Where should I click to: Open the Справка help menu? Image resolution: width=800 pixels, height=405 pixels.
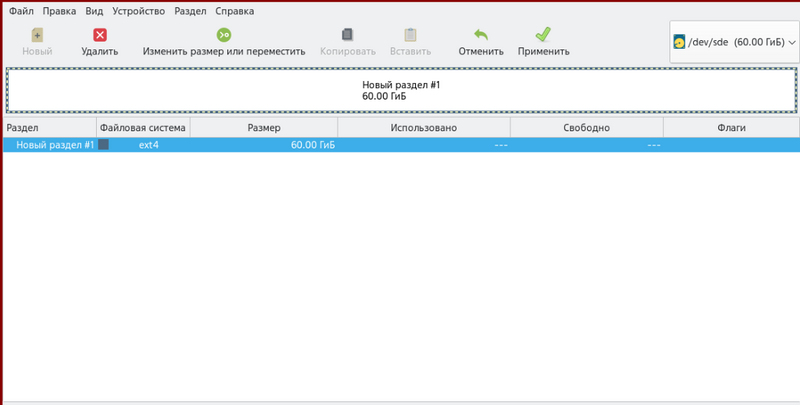[x=234, y=11]
